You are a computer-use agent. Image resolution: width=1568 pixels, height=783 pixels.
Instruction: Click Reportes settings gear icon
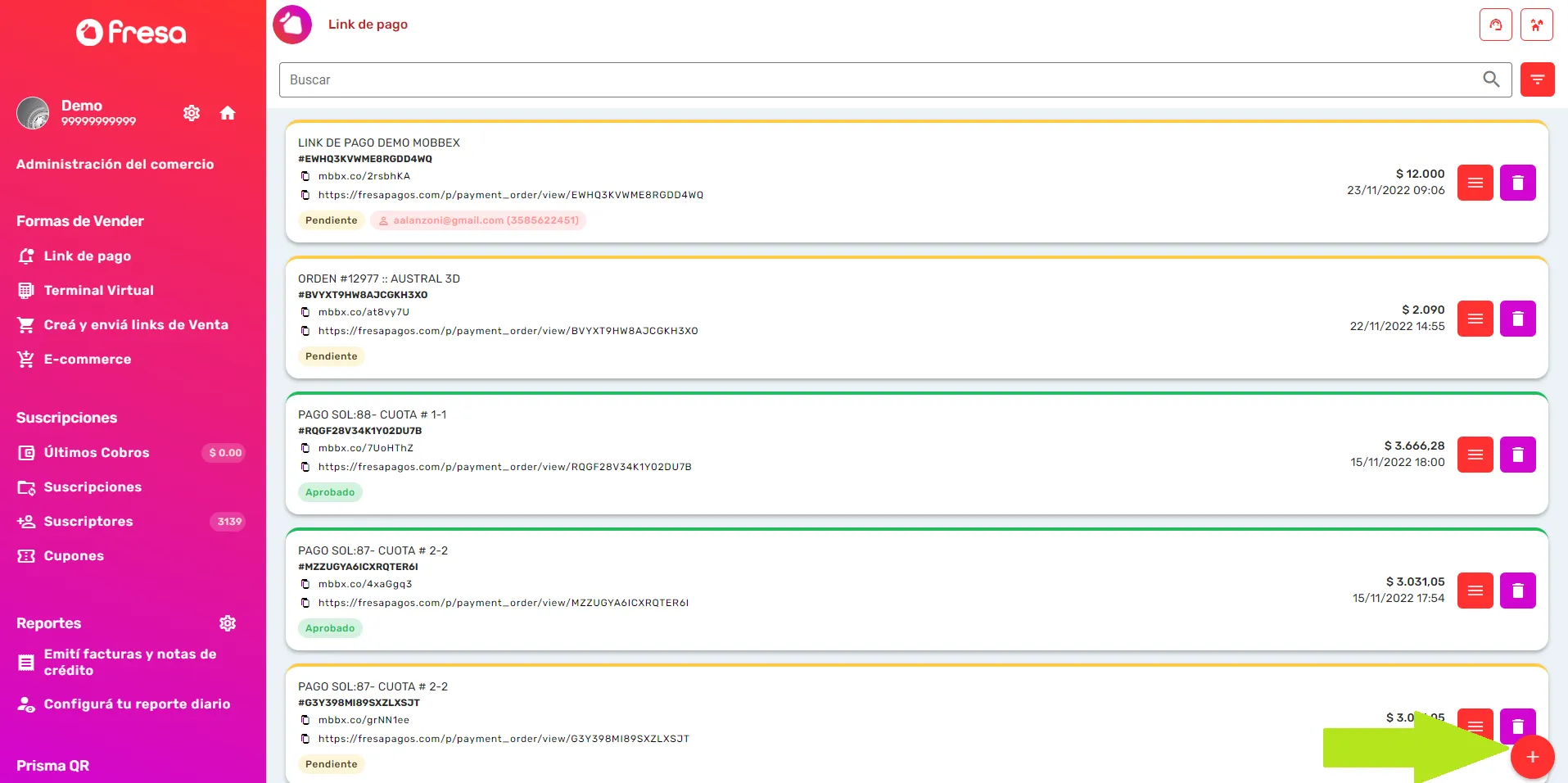click(228, 623)
